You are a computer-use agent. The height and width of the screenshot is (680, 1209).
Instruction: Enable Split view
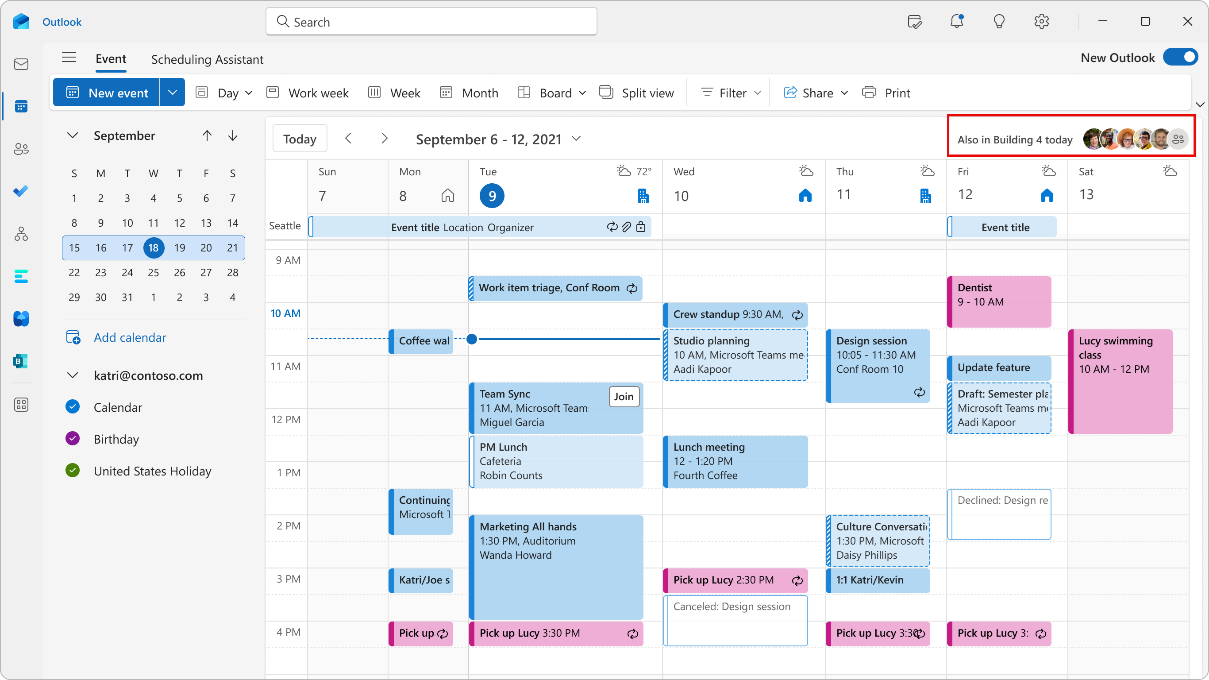637,93
